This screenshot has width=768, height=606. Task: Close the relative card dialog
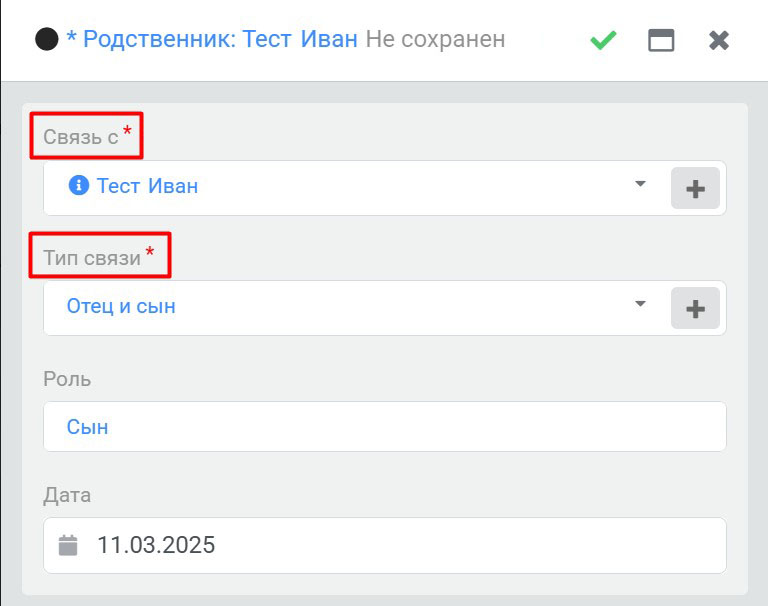point(719,40)
